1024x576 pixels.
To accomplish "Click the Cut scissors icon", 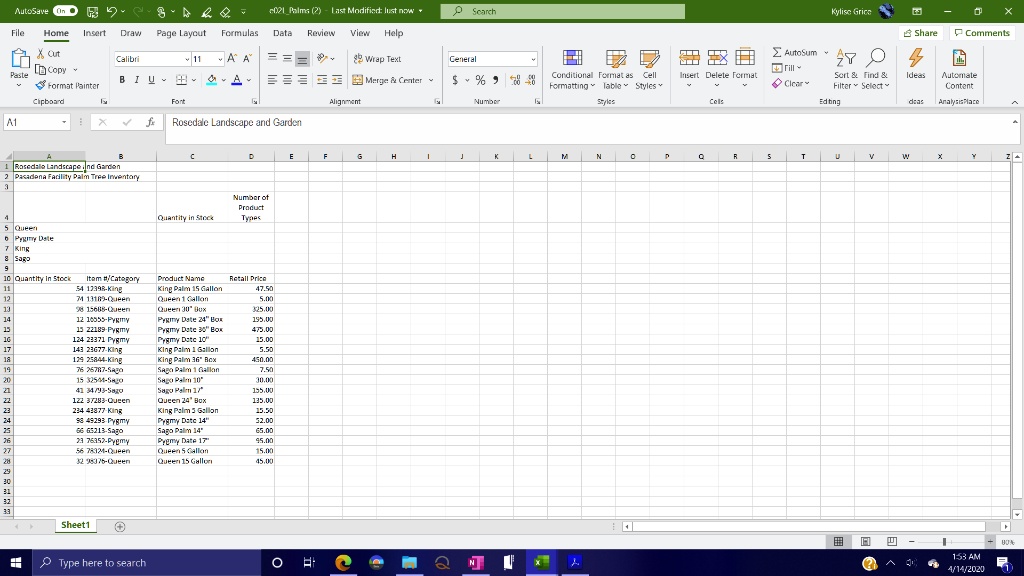I will [x=42, y=54].
